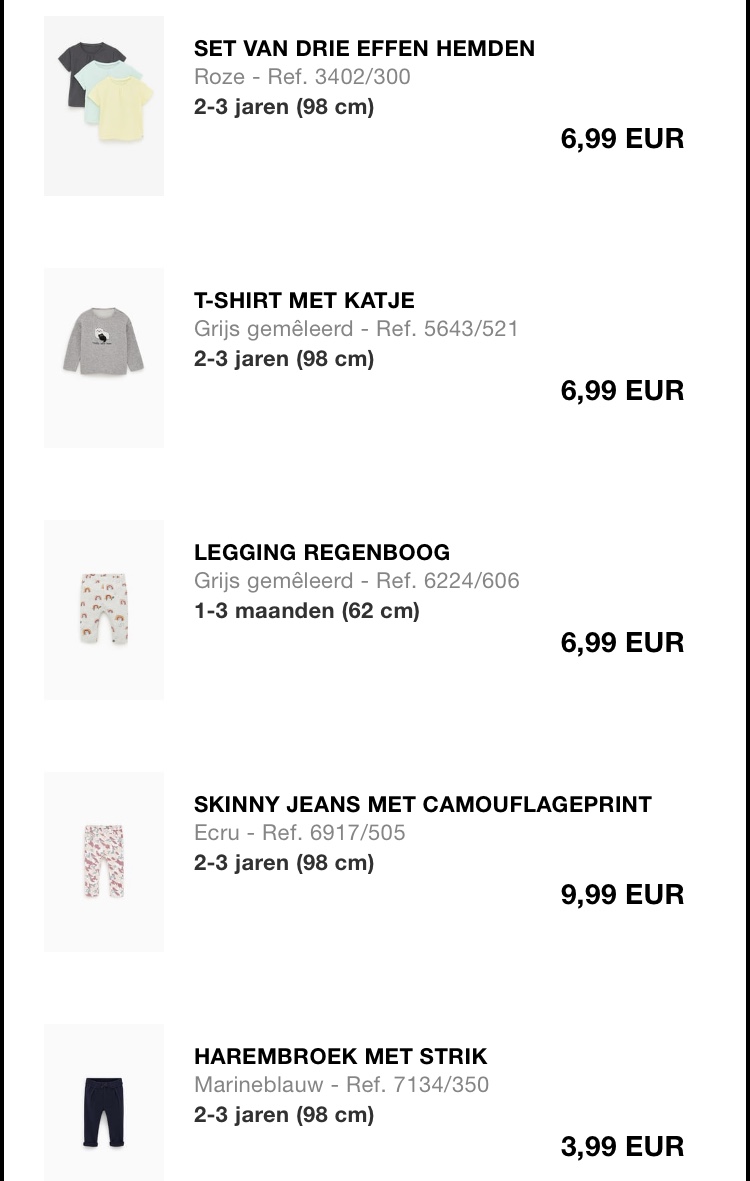The image size is (750, 1181).
Task: Click the Roze Ref. 3402/300 reference text
Action: click(x=302, y=77)
